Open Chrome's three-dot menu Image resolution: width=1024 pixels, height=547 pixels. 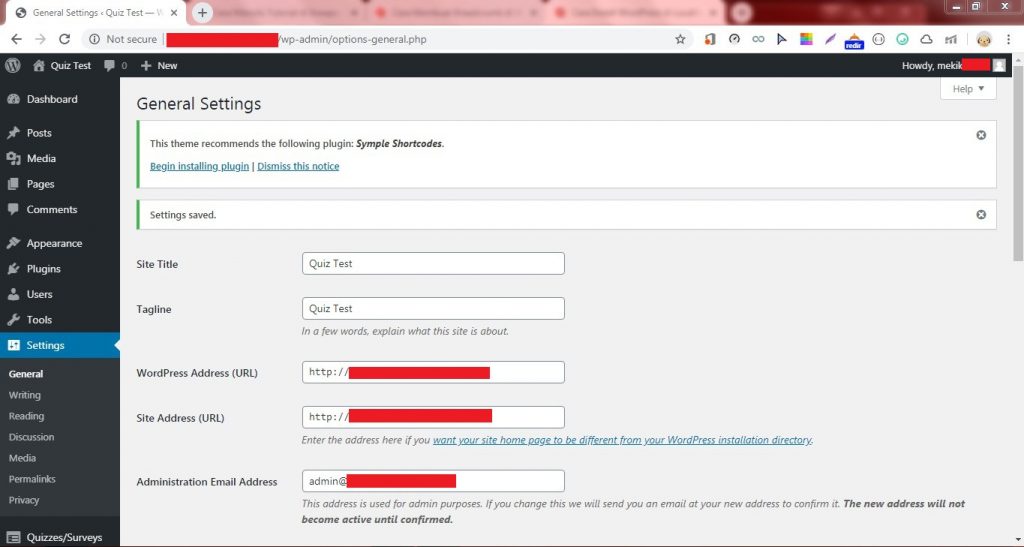coord(1008,39)
